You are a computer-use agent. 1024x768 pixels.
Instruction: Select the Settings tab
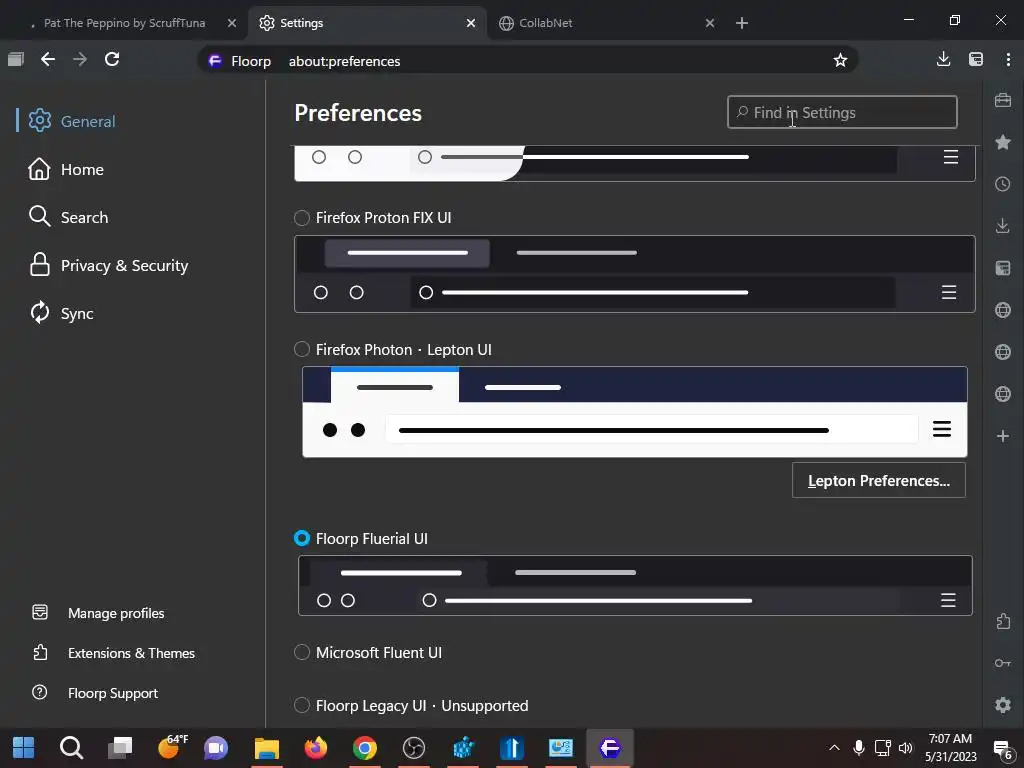[366, 23]
